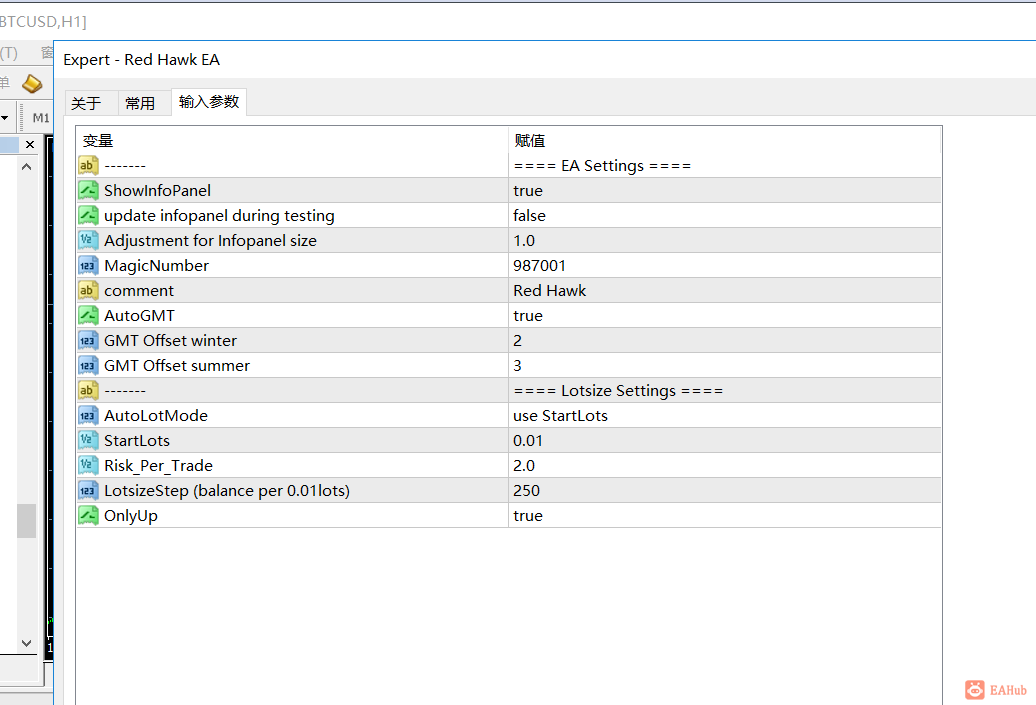Click string icon beside comment variable
The width and height of the screenshot is (1036, 705).
[x=88, y=291]
